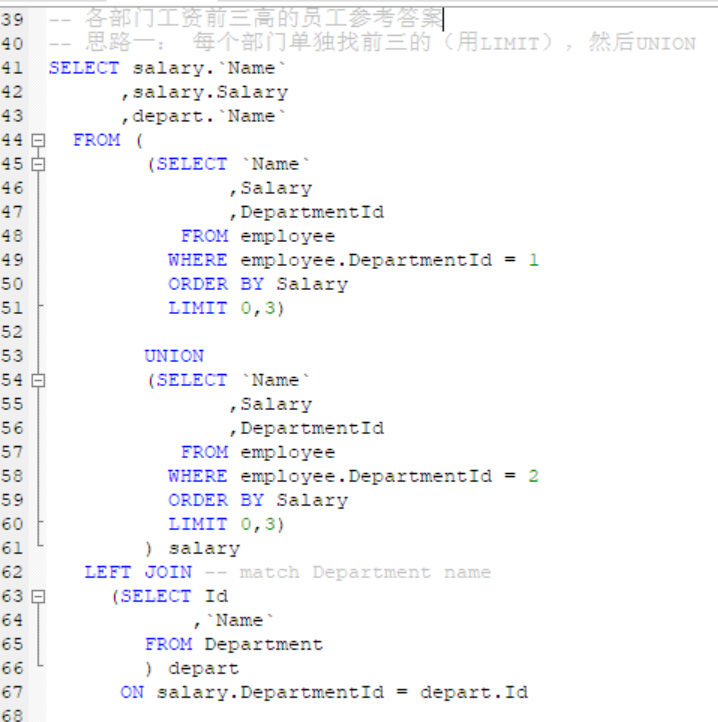Viewport: 718px width, 722px height.
Task: Click 'LIMIT 0,3)' on line 51
Action: [x=227, y=308]
